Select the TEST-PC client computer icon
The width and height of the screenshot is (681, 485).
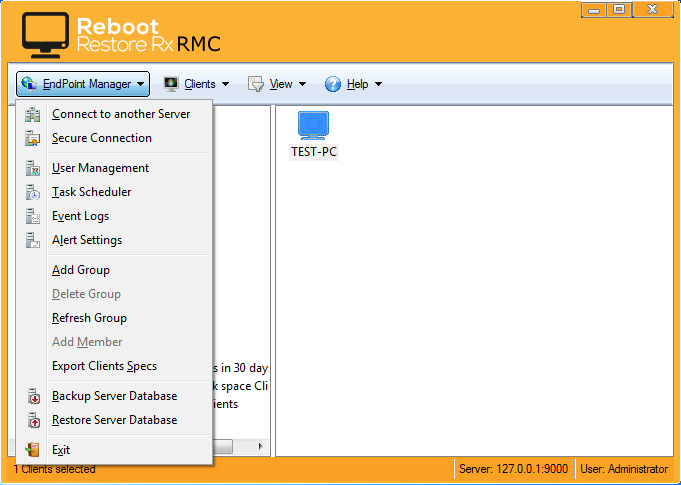[x=314, y=125]
